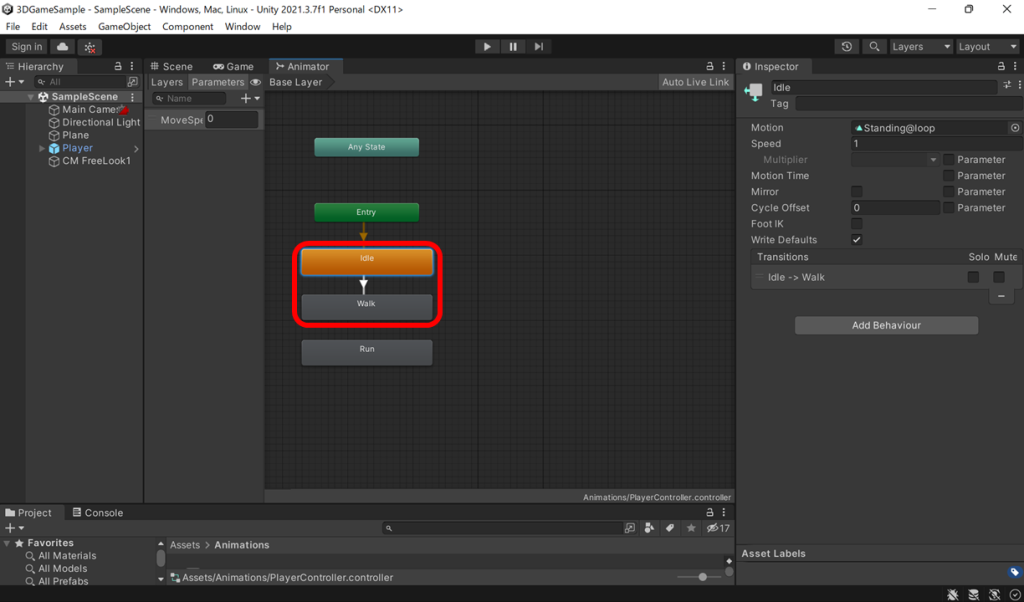Click the Inspector lock icon
This screenshot has width=1024, height=602.
click(1001, 66)
